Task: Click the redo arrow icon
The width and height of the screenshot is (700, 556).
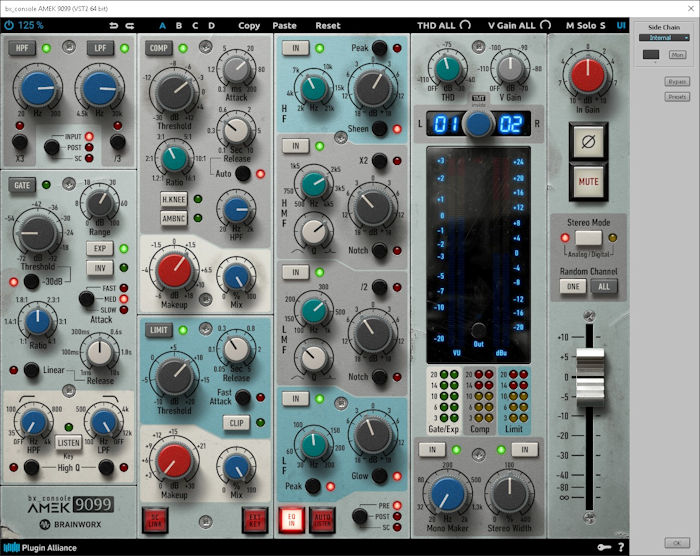Action: [x=130, y=26]
